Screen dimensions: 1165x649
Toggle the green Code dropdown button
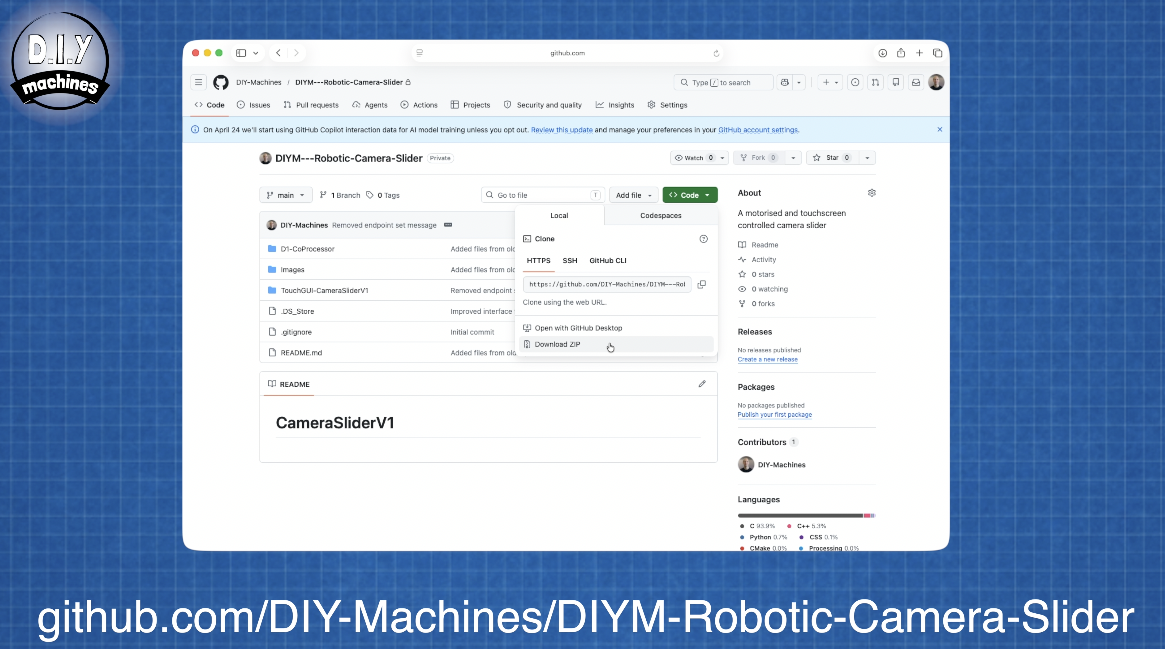coord(689,195)
